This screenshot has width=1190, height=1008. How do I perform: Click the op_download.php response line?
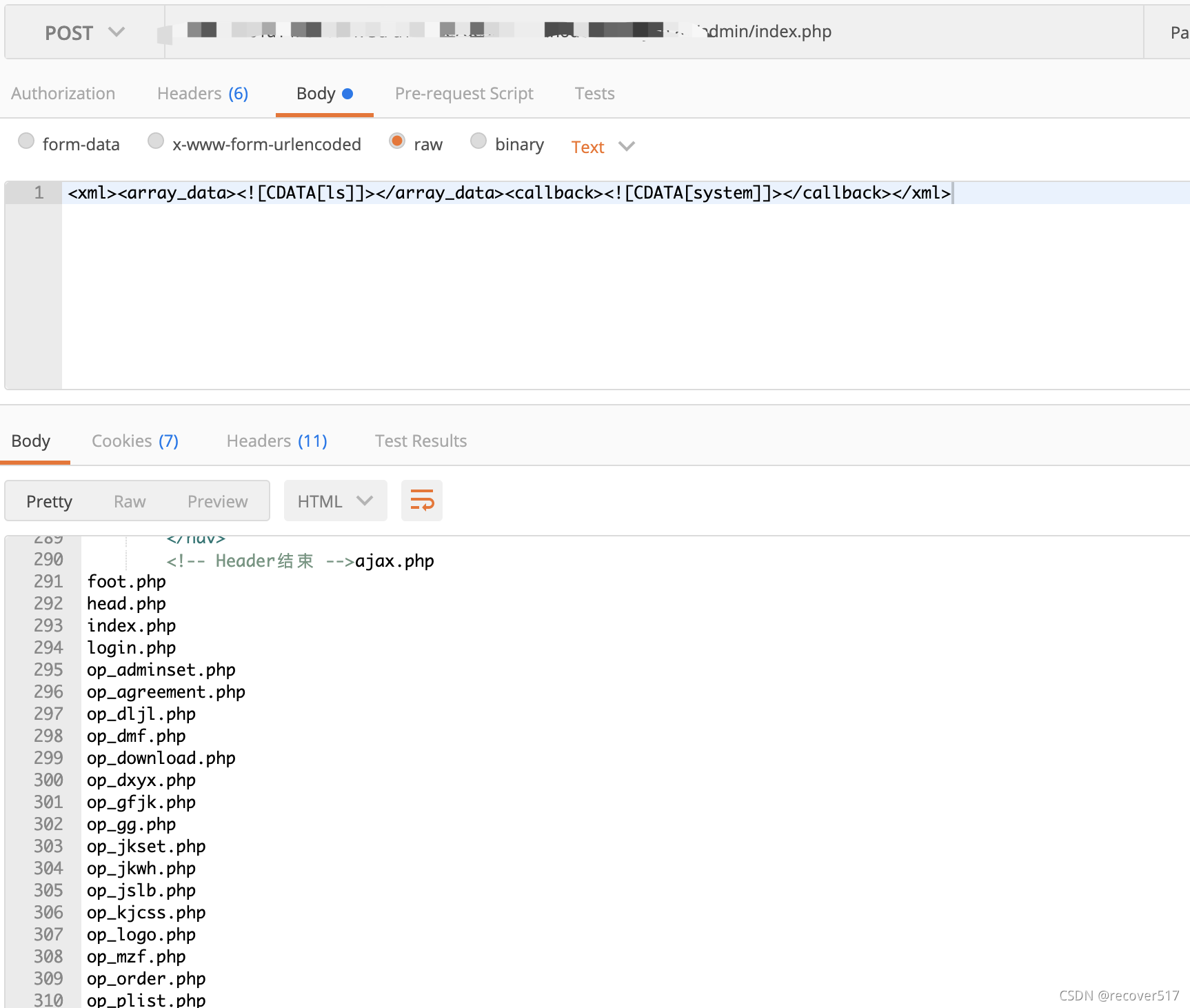(x=161, y=758)
